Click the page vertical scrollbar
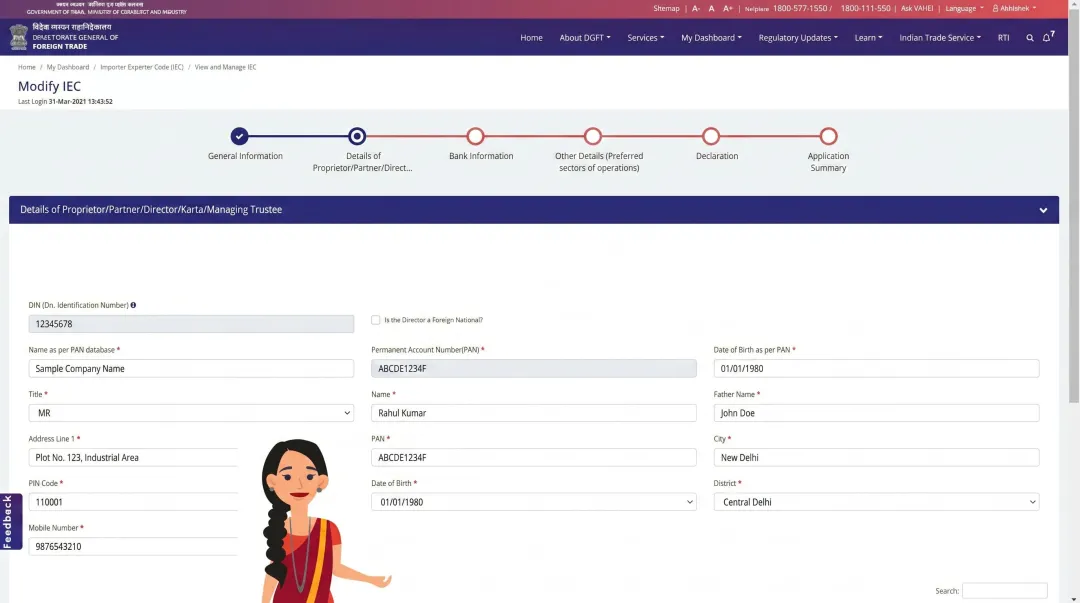This screenshot has height=603, width=1080. (x=1074, y=207)
